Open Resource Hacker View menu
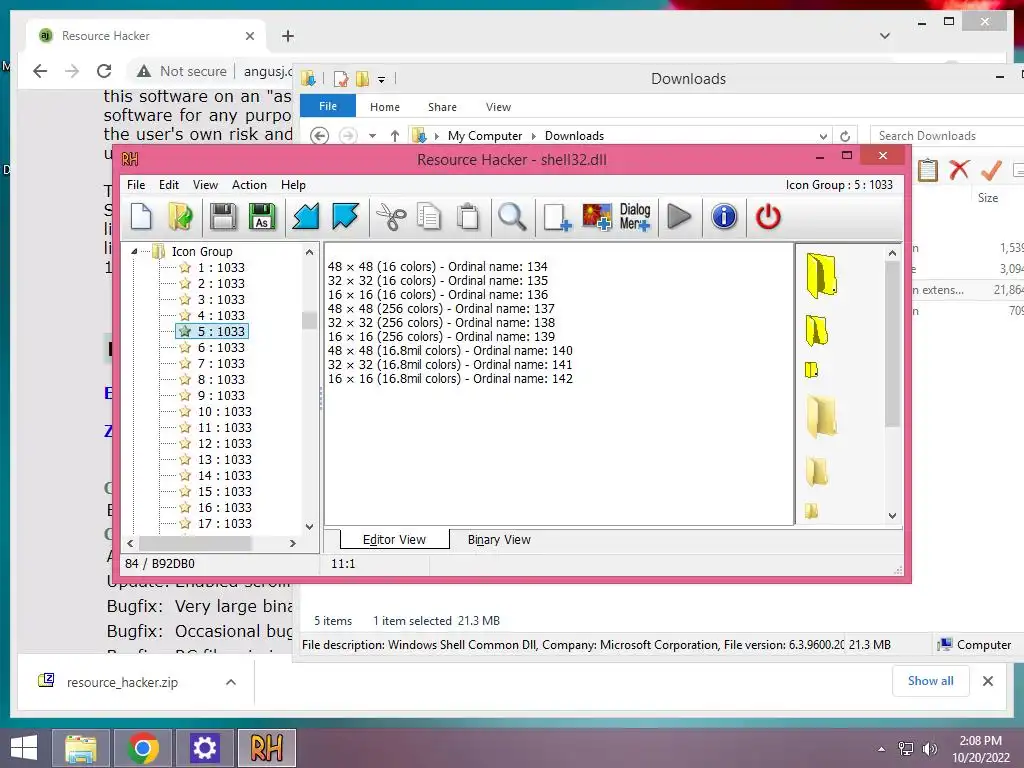This screenshot has width=1024, height=768. coord(205,185)
